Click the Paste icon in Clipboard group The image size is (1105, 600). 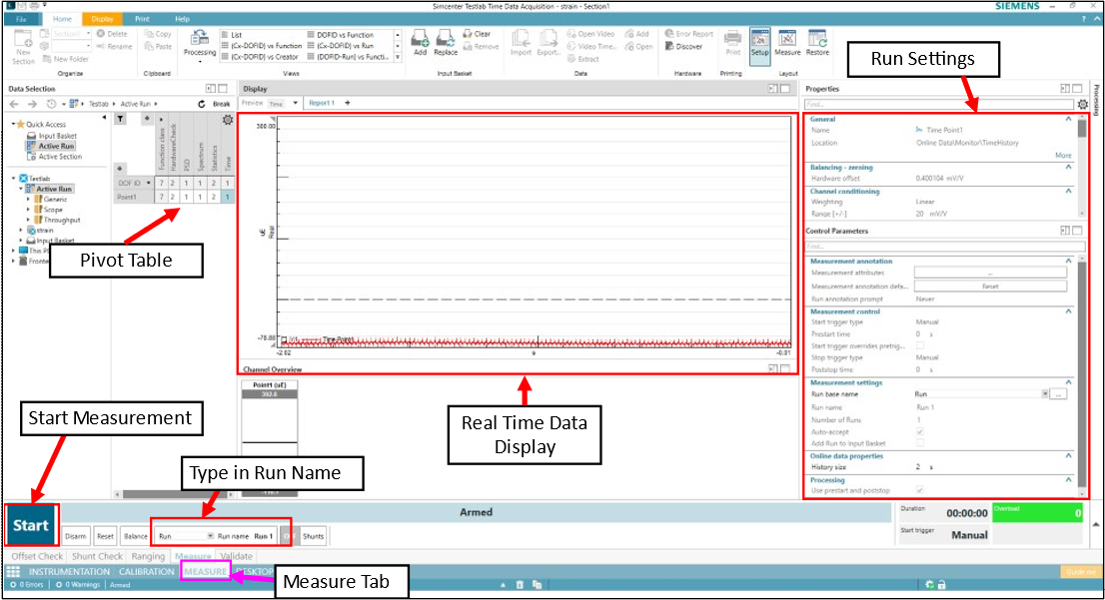click(149, 47)
